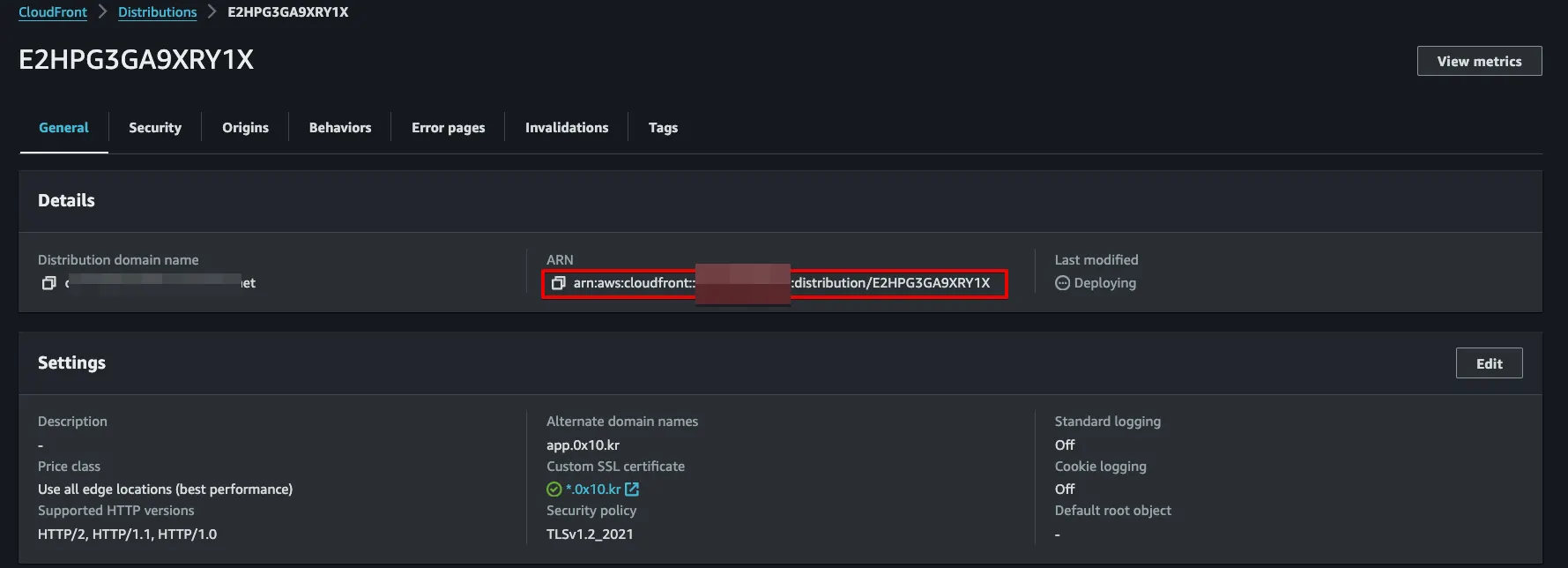
Task: Click the Off value under Standard logging
Action: point(1065,445)
